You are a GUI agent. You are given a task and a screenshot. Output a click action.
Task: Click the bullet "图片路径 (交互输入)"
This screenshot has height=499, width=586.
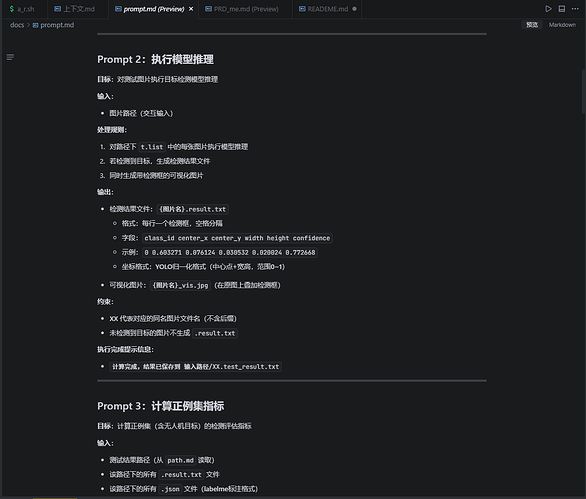[141, 113]
